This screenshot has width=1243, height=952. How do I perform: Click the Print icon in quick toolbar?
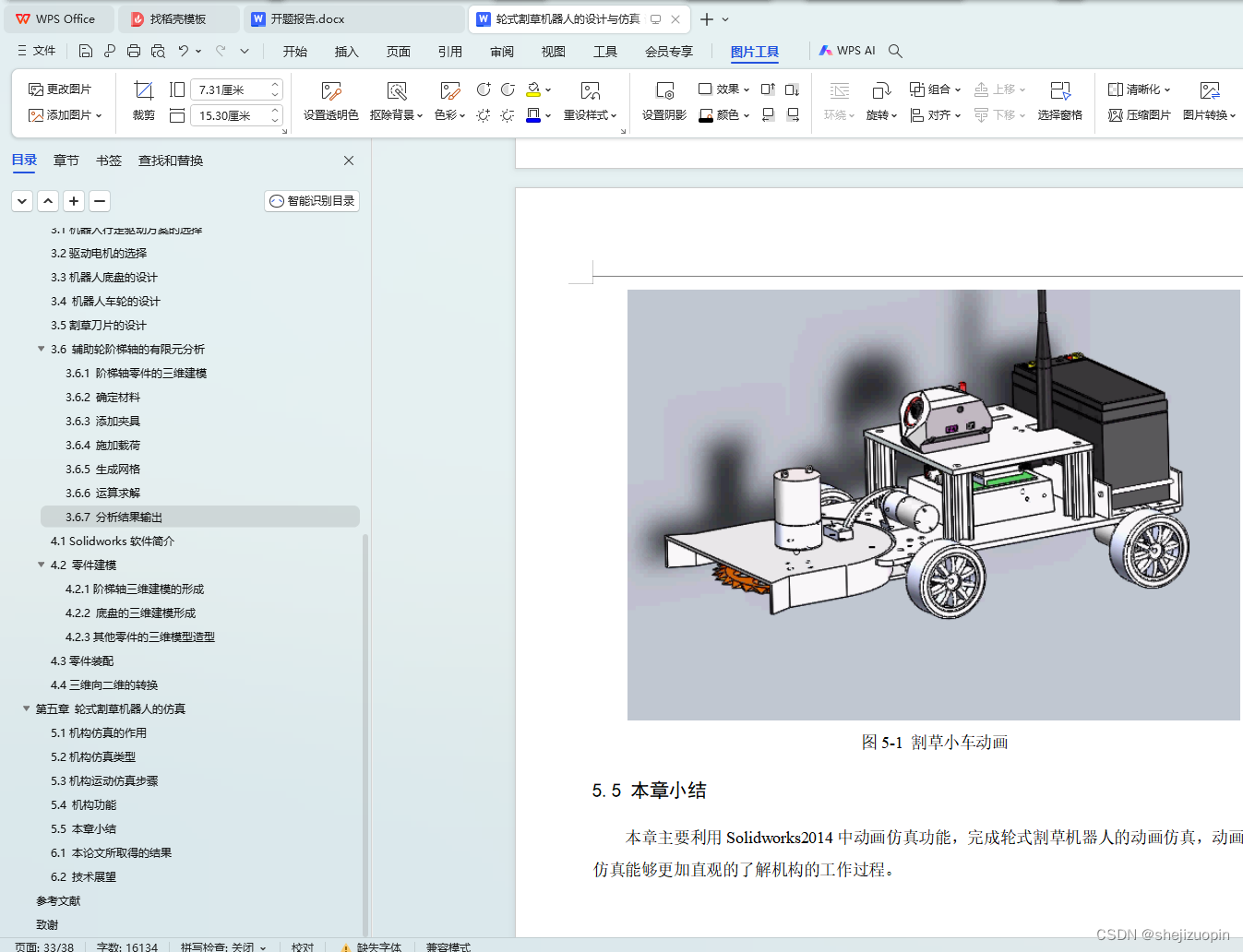pyautogui.click(x=134, y=52)
